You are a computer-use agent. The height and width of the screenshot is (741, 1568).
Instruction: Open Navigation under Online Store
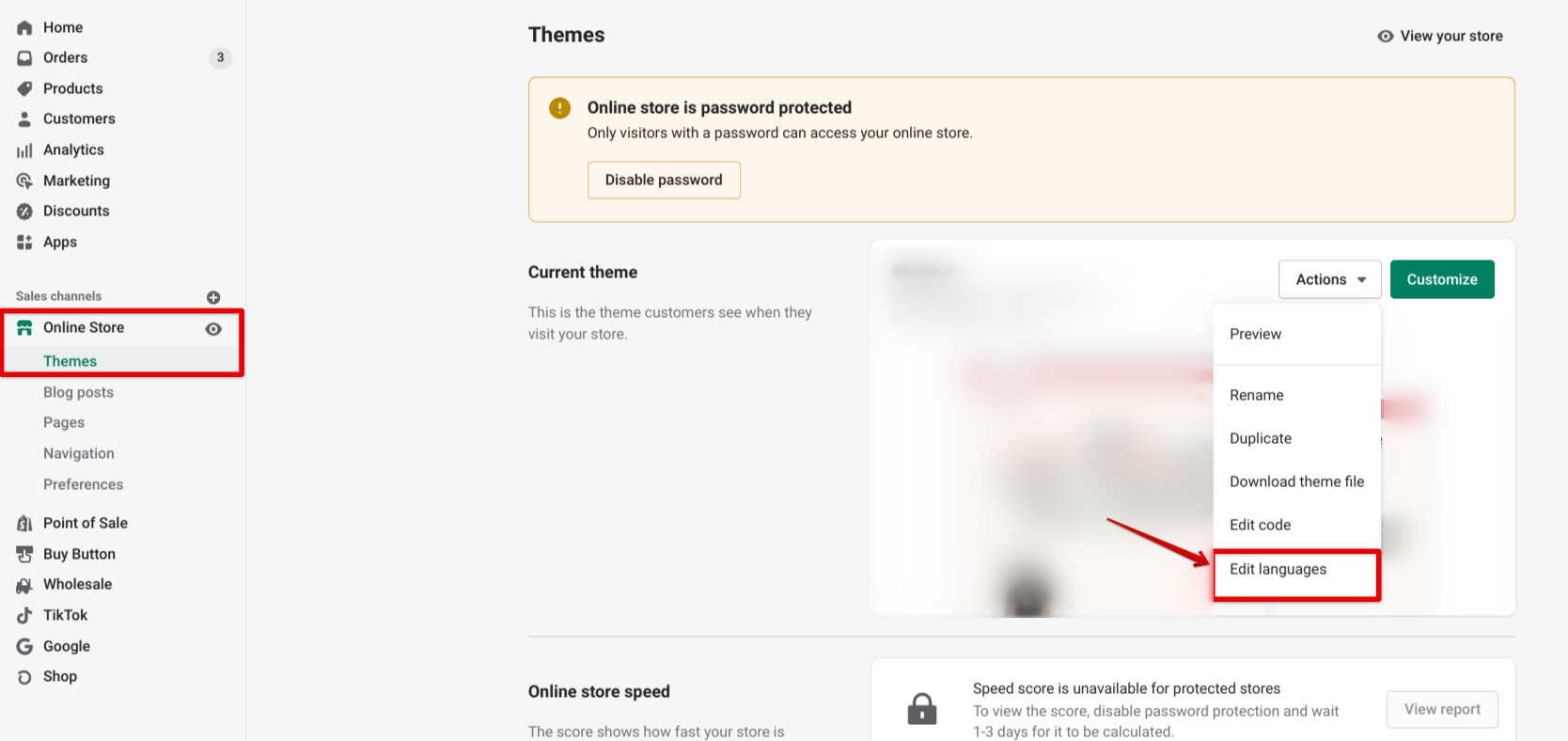(79, 453)
